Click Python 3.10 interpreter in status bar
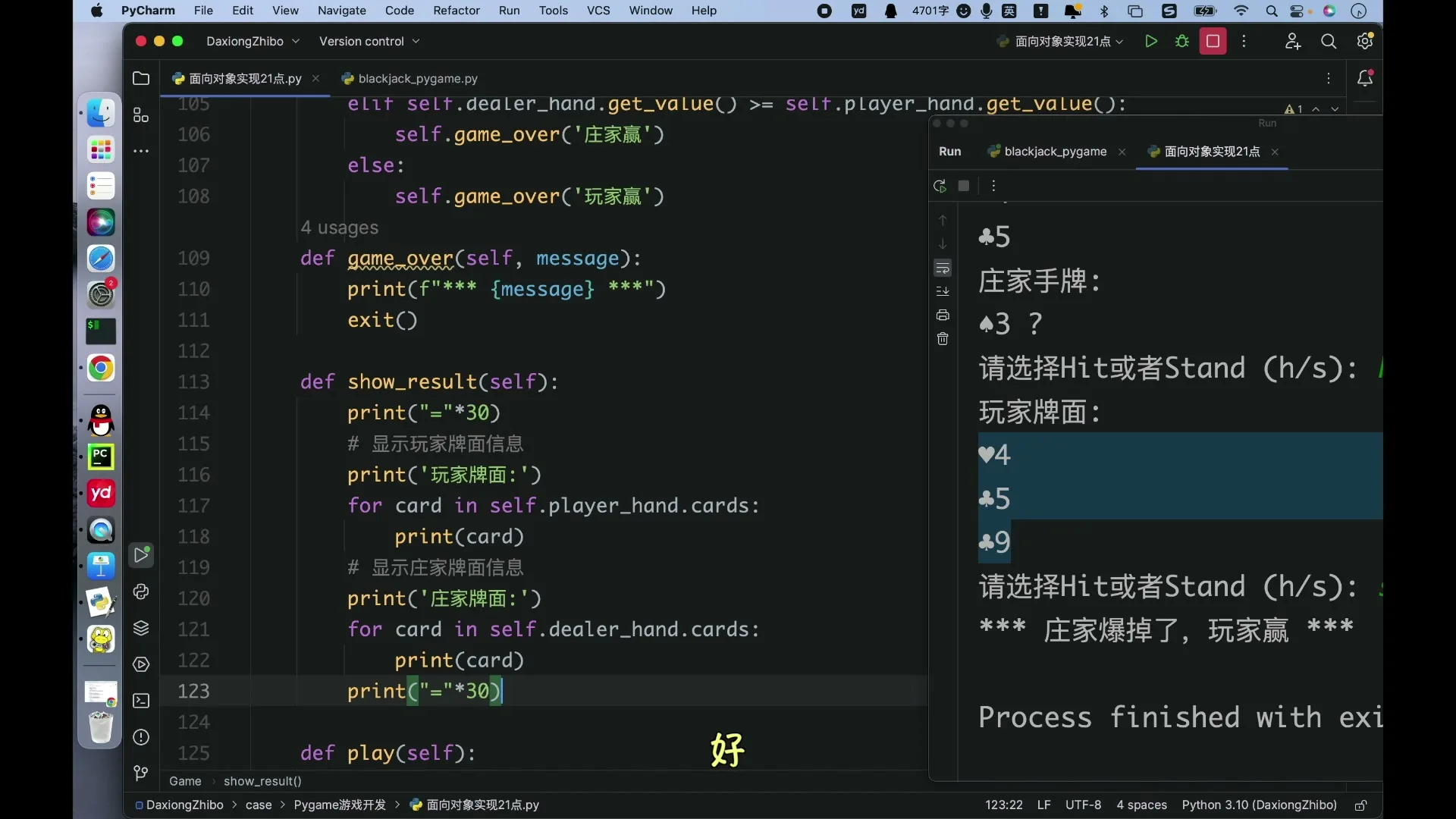Screen dimensions: 1456x819 [x=1259, y=805]
